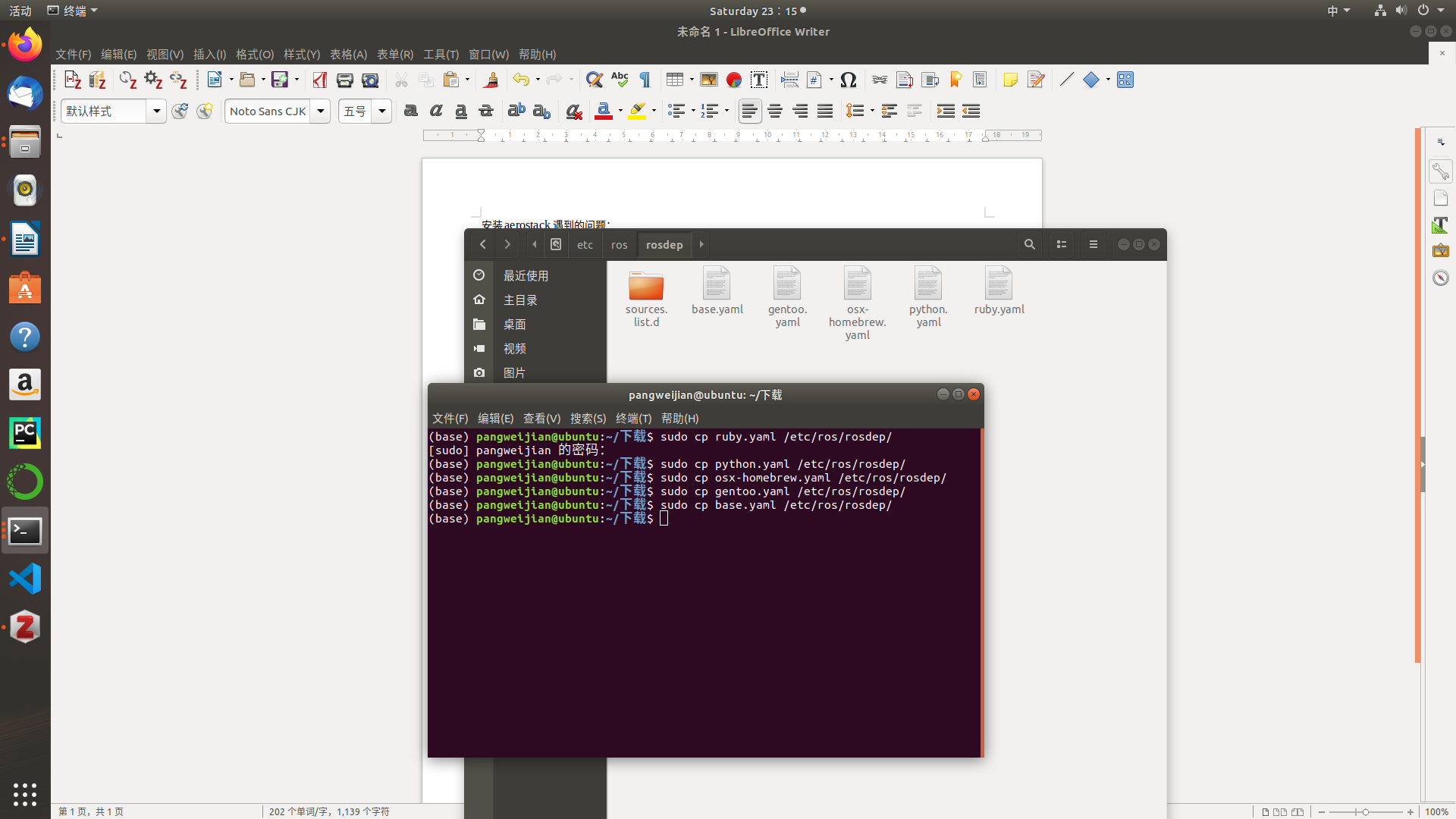The width and height of the screenshot is (1456, 819).
Task: Click 主目录 in file manager sidebar
Action: tap(520, 300)
